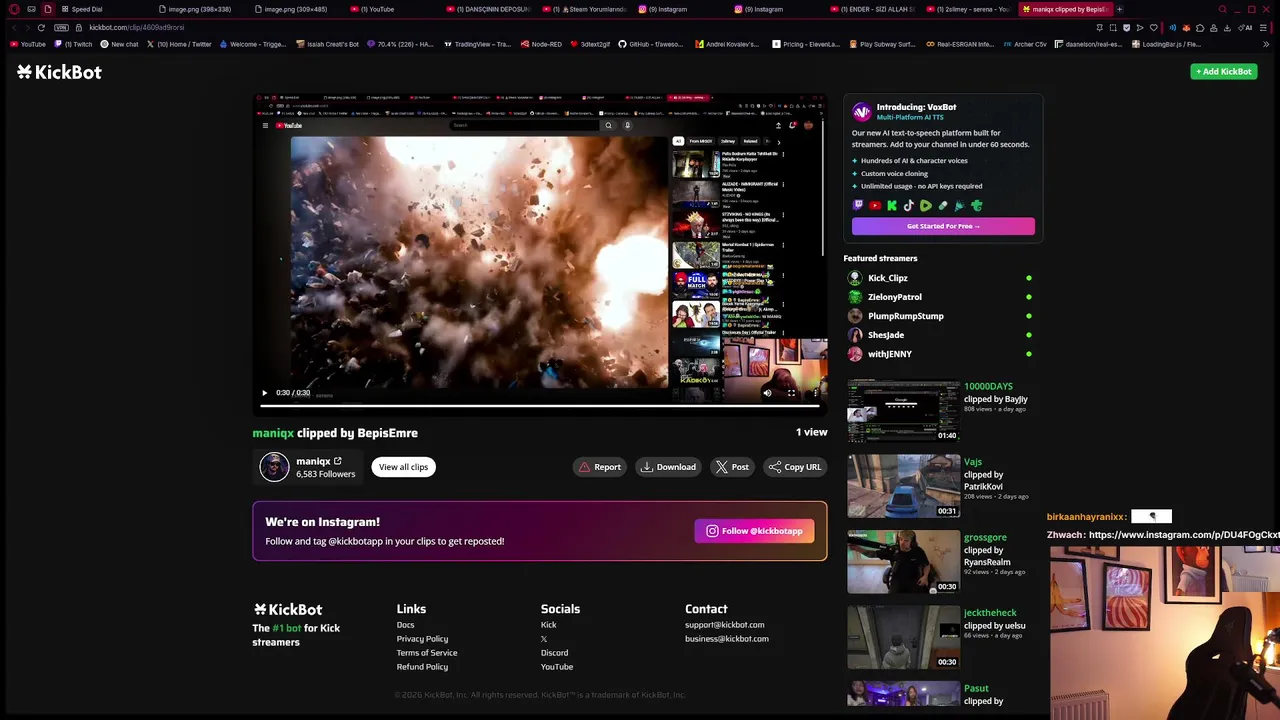1280x720 pixels.
Task: Click the Report button
Action: [599, 467]
